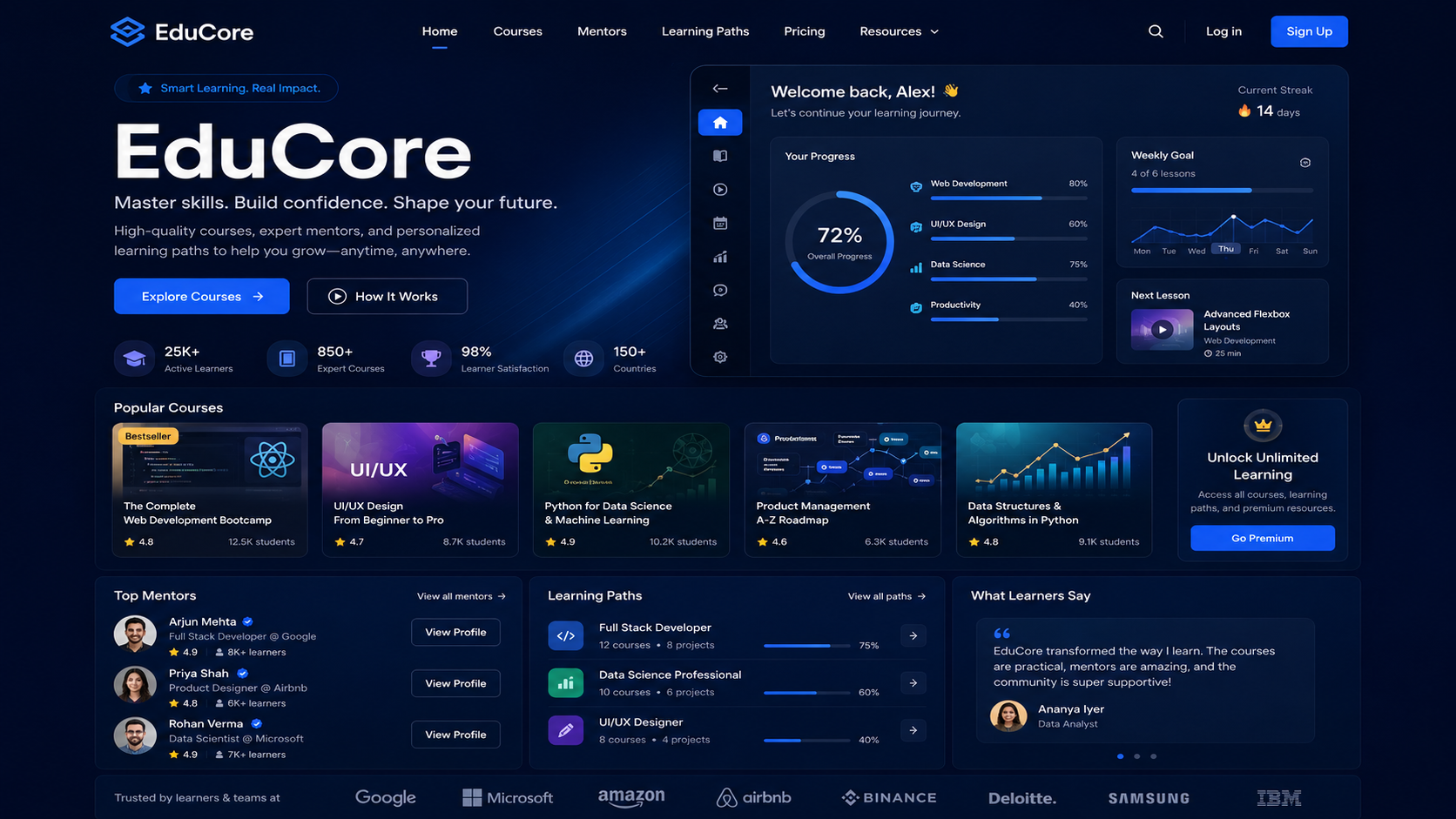Viewport: 1456px width, 819px height.
Task: Click the 72% overall progress ring
Action: coord(839,242)
